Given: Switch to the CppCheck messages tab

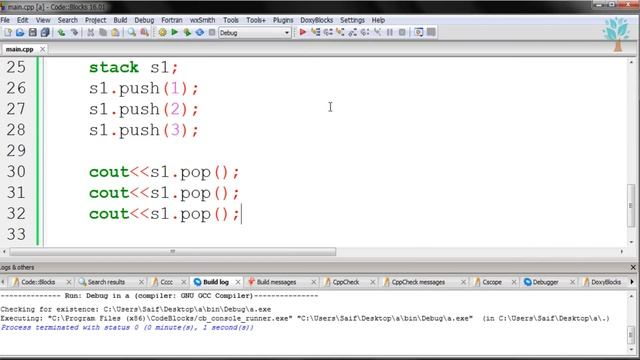Looking at the screenshot, I should click(x=418, y=282).
